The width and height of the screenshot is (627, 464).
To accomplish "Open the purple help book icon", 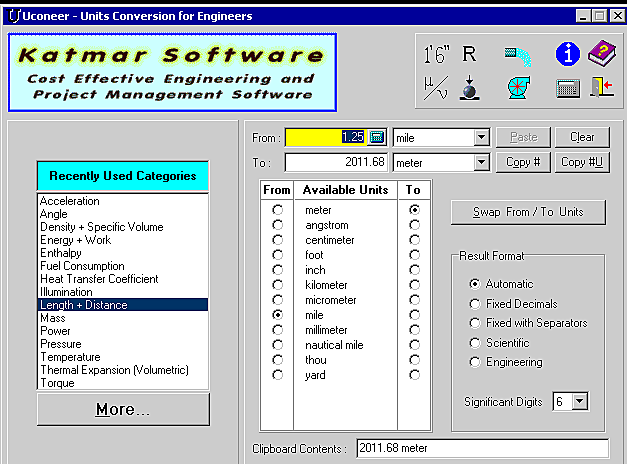I will point(602,53).
